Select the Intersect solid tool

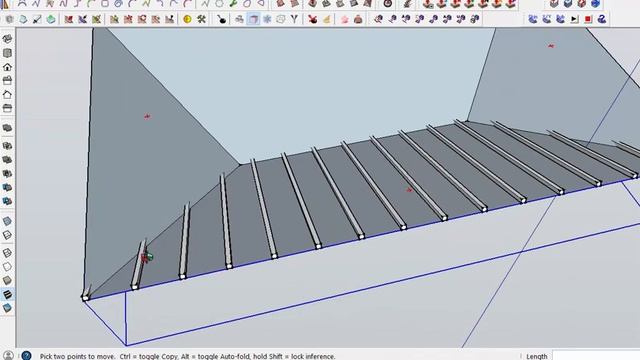7,146
